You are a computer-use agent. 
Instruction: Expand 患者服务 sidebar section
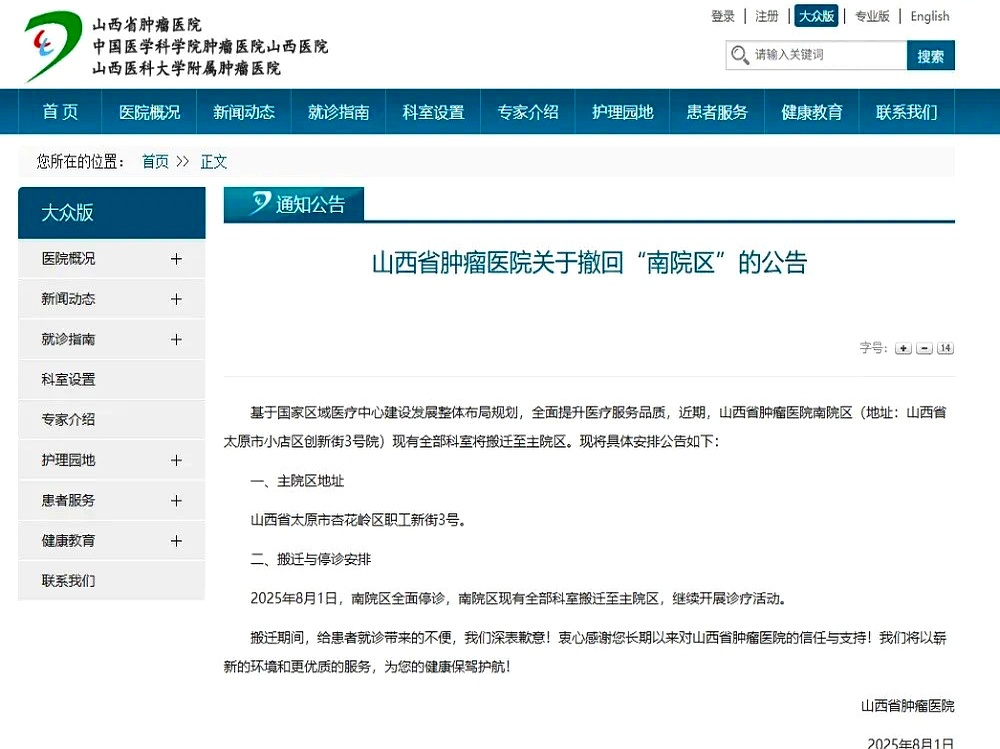(x=176, y=500)
